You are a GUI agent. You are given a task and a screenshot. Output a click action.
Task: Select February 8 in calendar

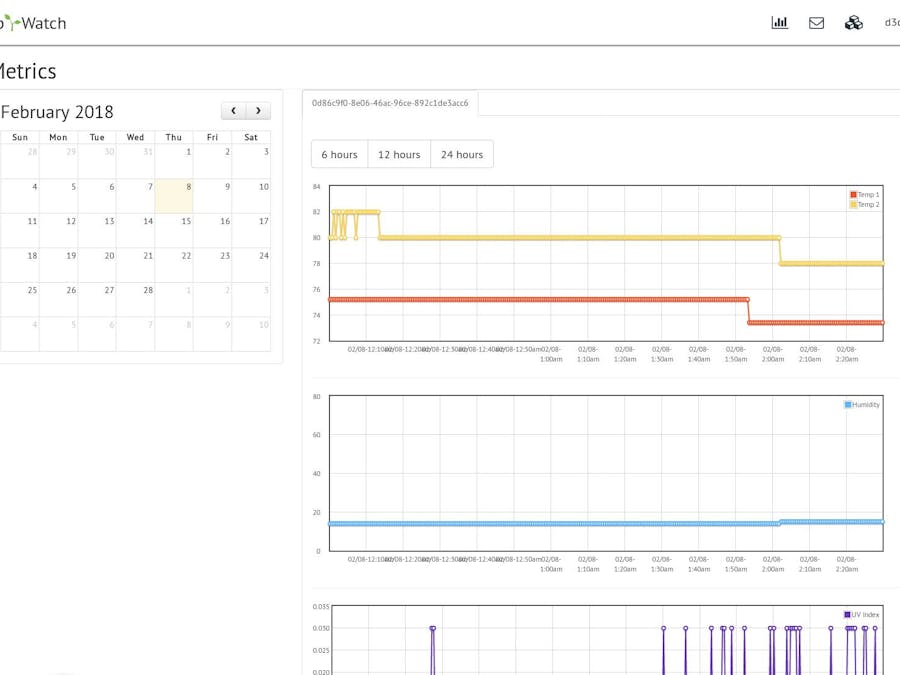click(x=174, y=196)
